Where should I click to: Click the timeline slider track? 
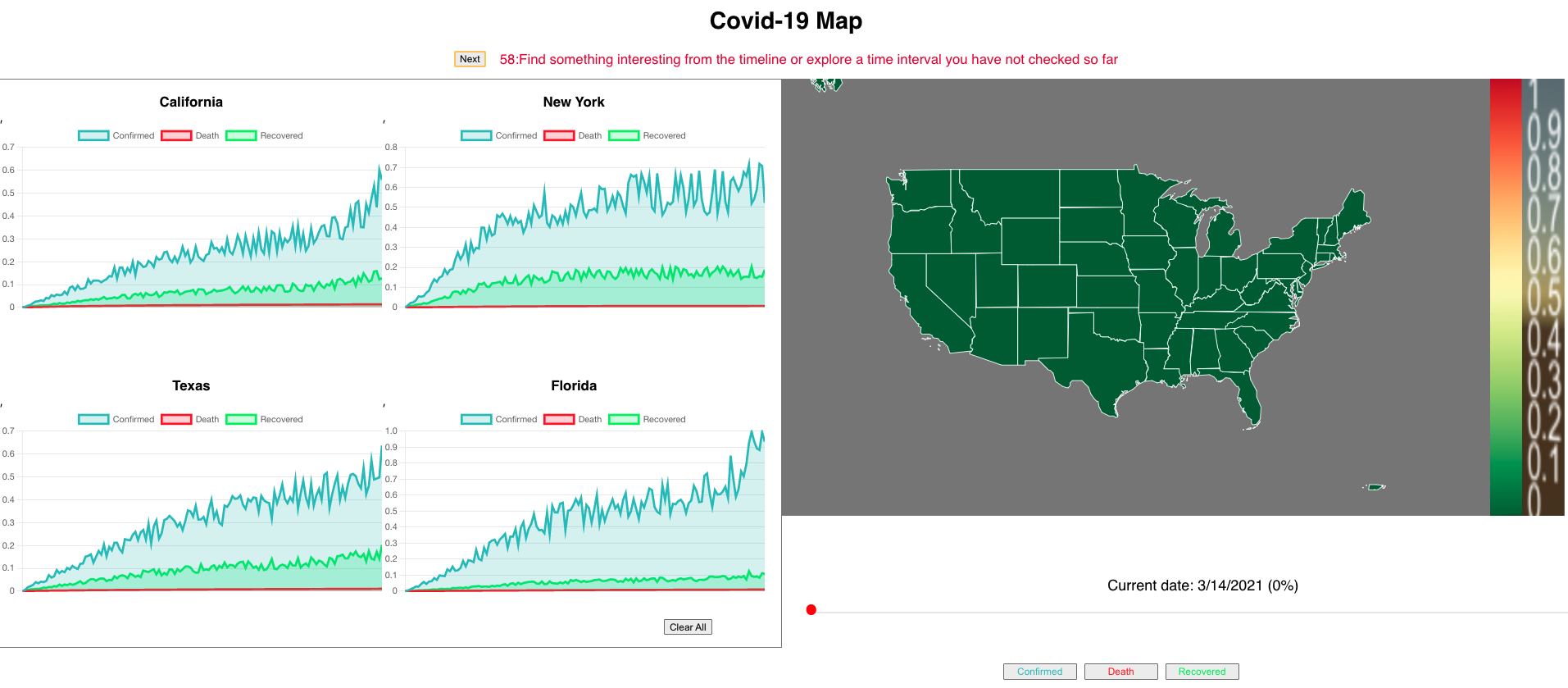1189,612
